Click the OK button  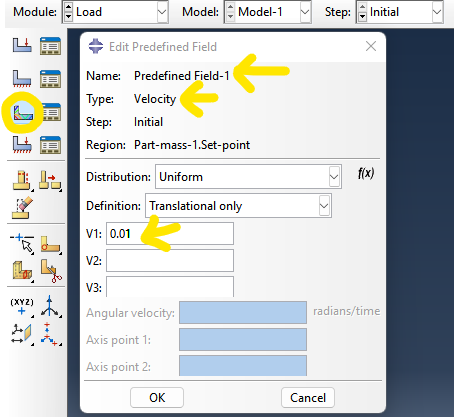coord(157,397)
